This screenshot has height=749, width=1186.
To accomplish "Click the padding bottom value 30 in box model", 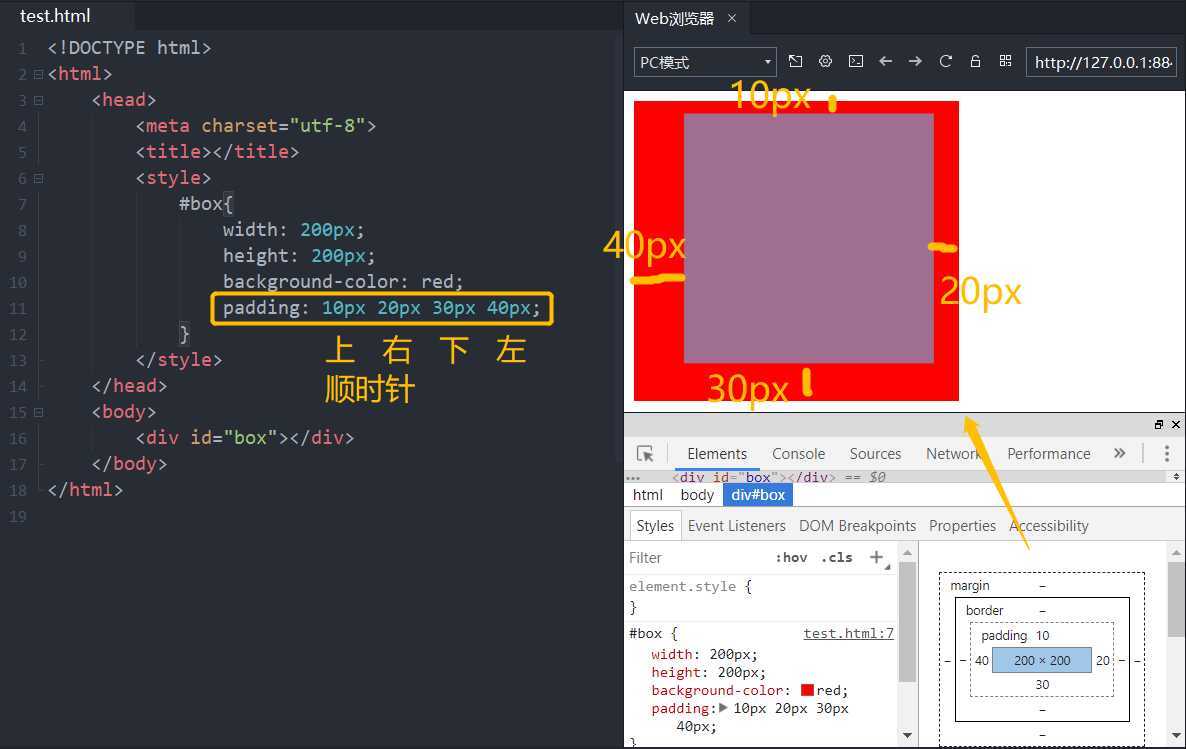I will [1042, 685].
